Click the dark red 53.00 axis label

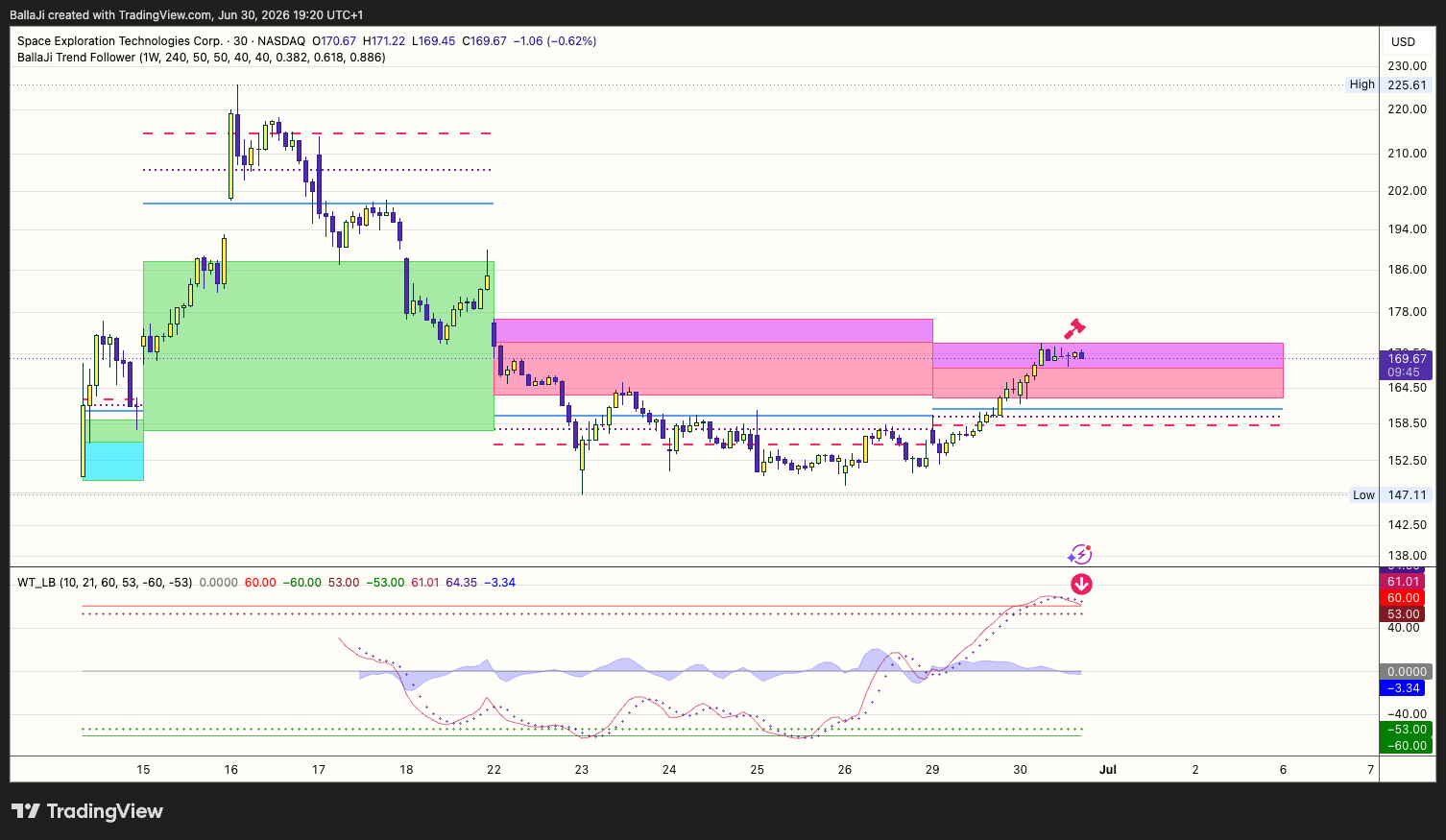point(1403,614)
